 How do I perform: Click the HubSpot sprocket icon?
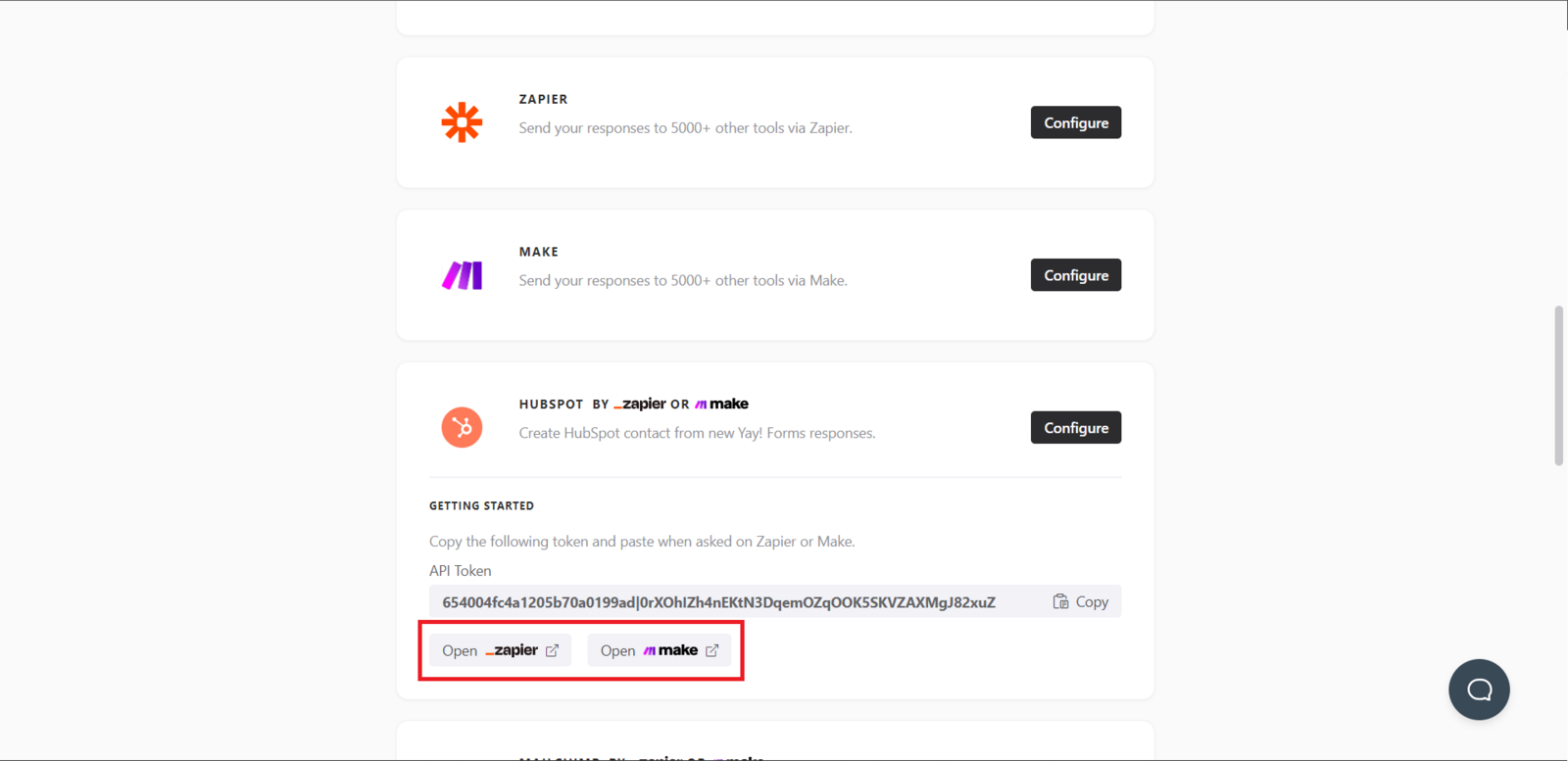coord(462,428)
